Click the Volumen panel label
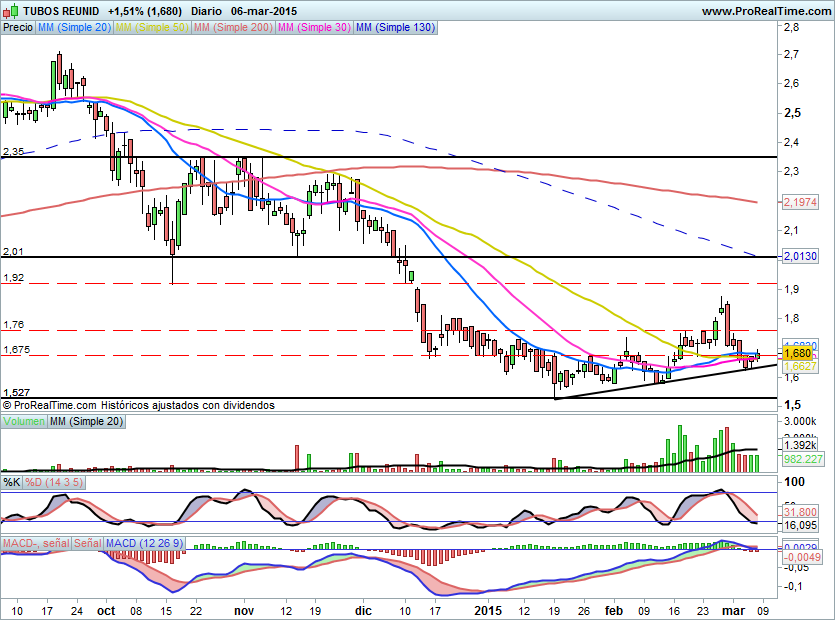 (x=24, y=423)
